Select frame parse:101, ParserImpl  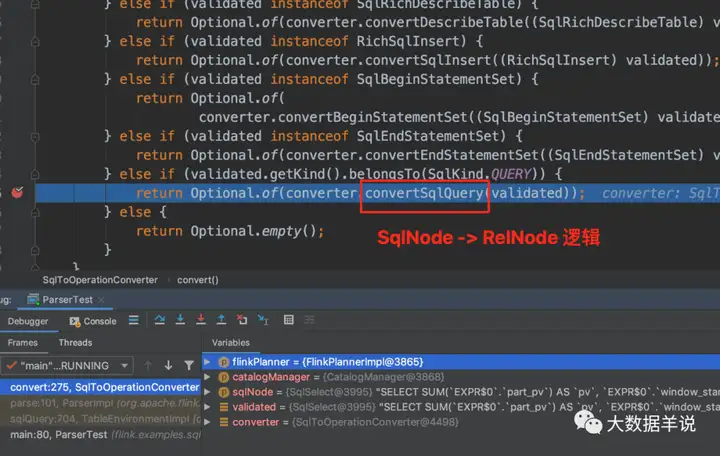[101, 403]
